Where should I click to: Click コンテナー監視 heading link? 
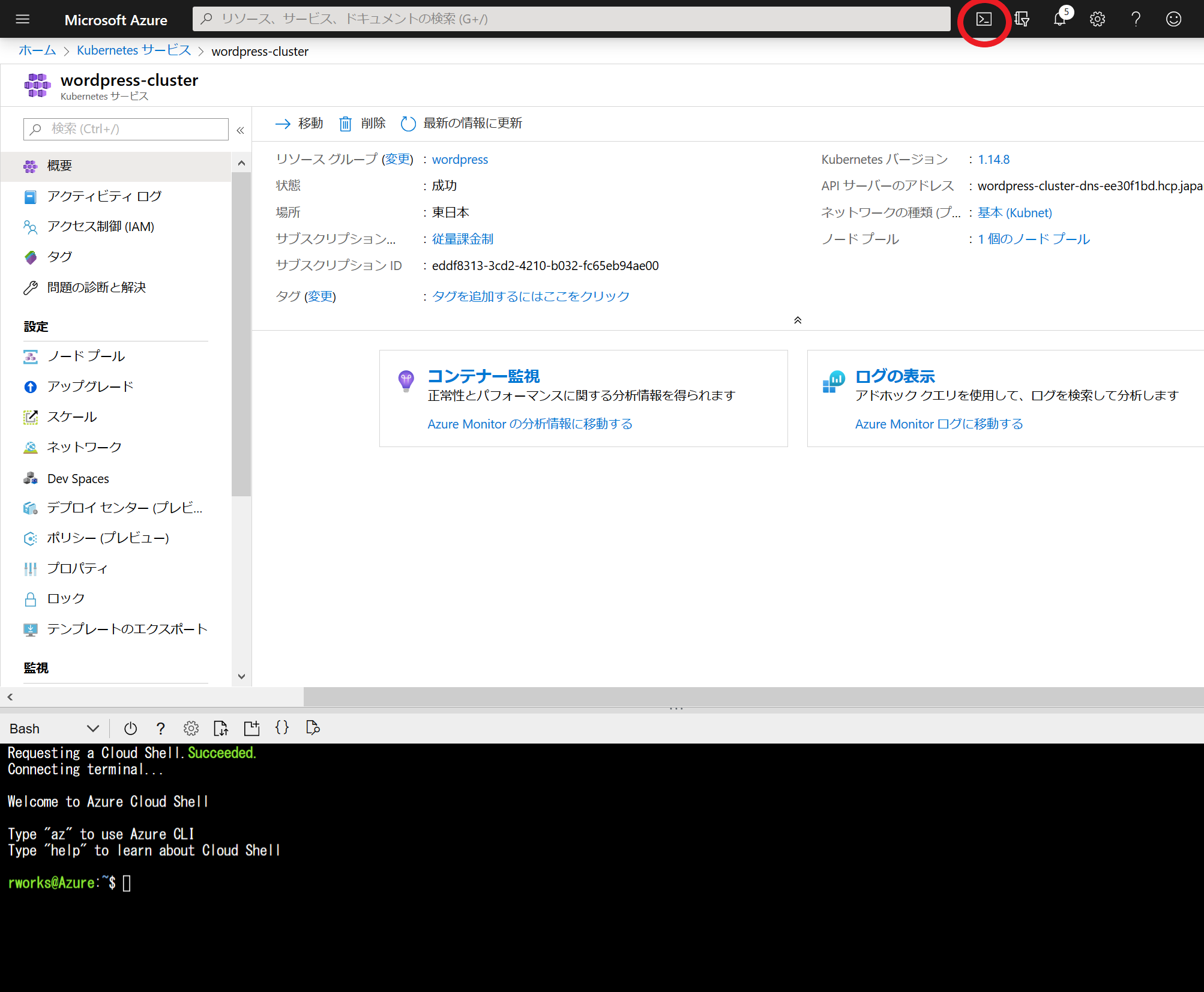(x=484, y=376)
